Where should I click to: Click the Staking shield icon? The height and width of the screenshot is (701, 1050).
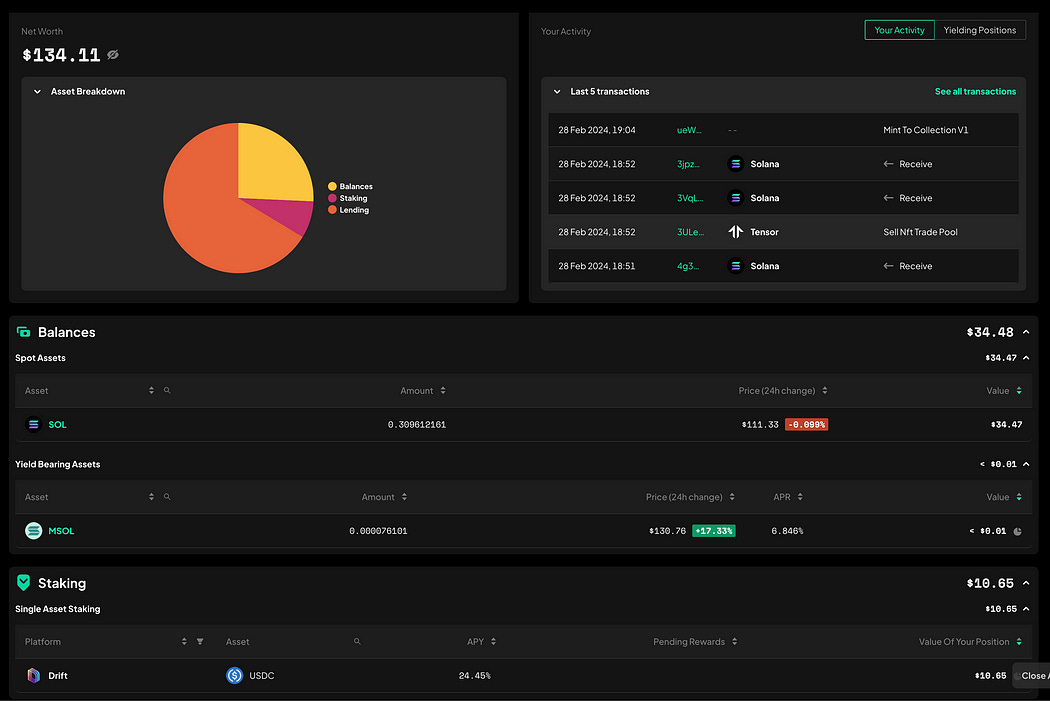click(23, 582)
